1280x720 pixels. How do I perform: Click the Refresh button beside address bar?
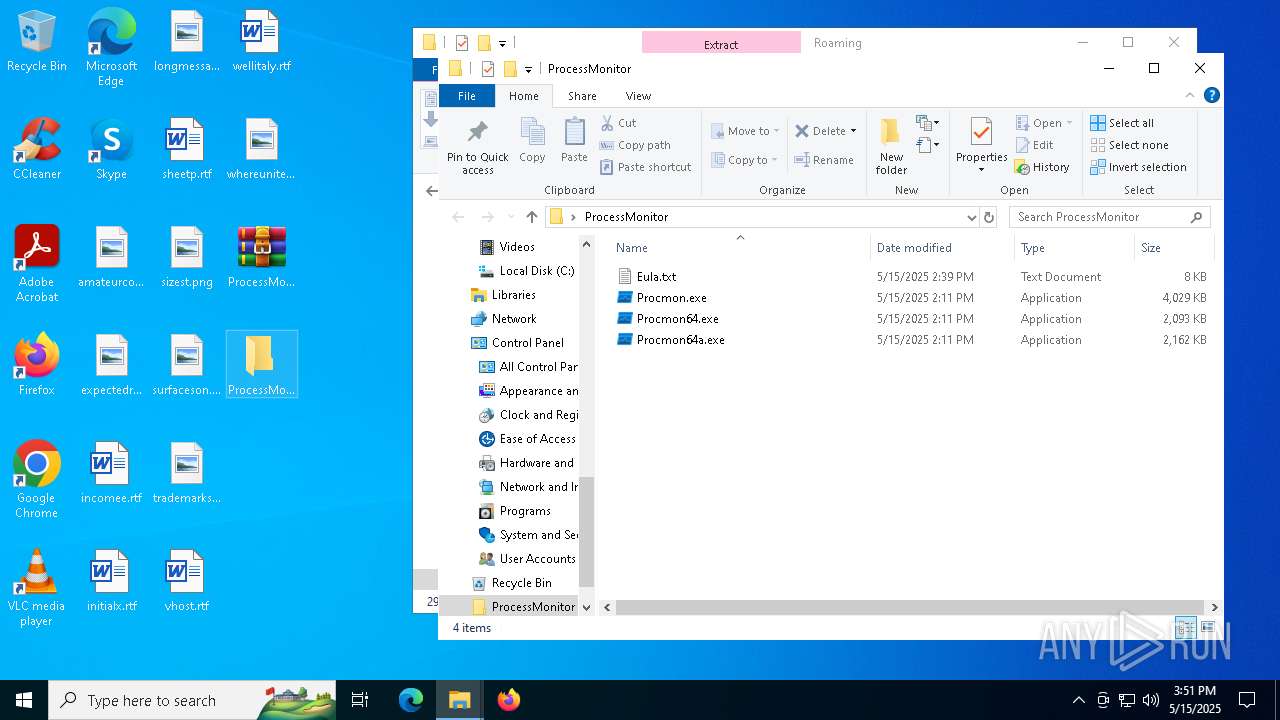click(x=989, y=217)
